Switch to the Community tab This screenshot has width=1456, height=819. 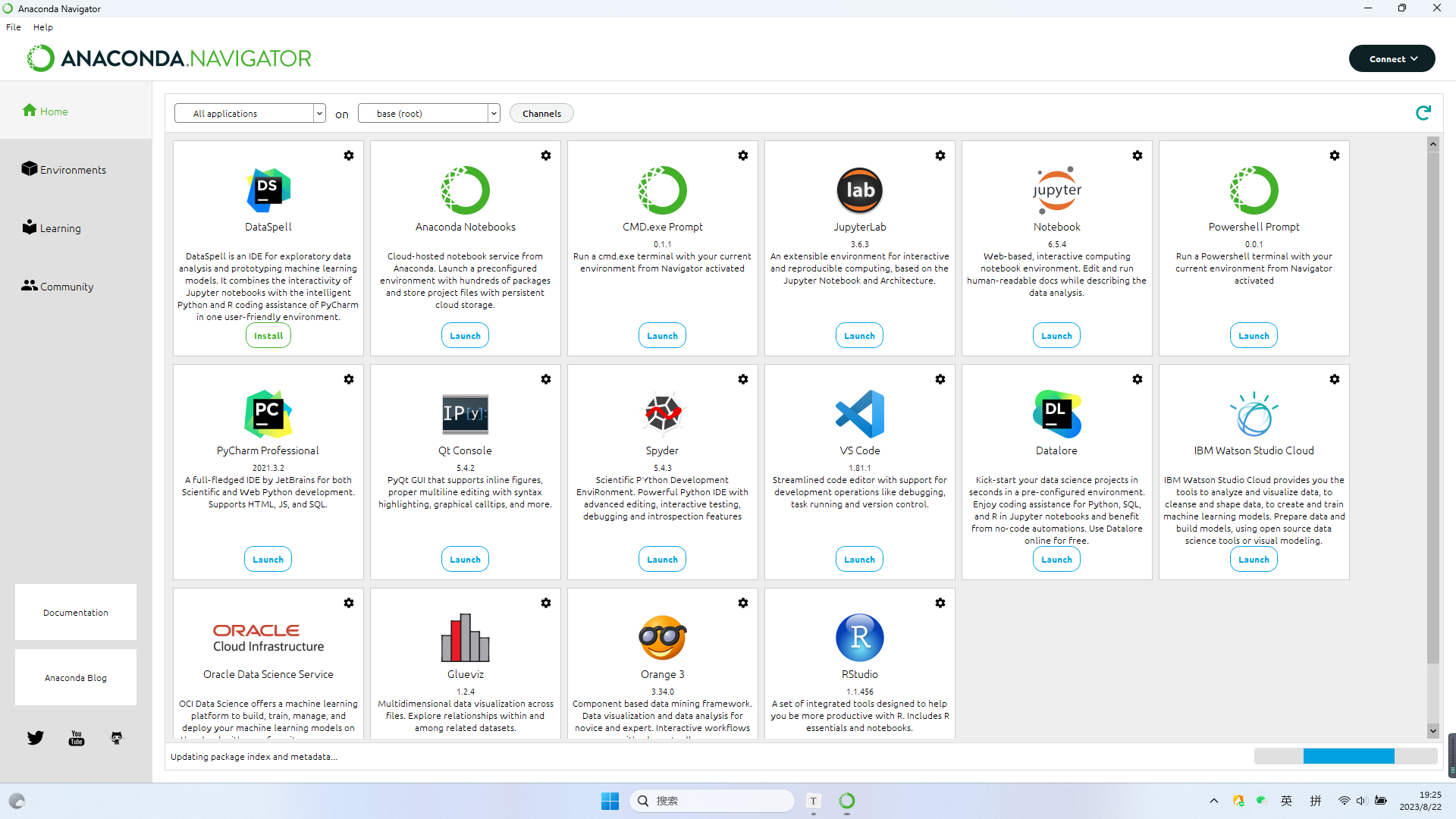pos(76,286)
